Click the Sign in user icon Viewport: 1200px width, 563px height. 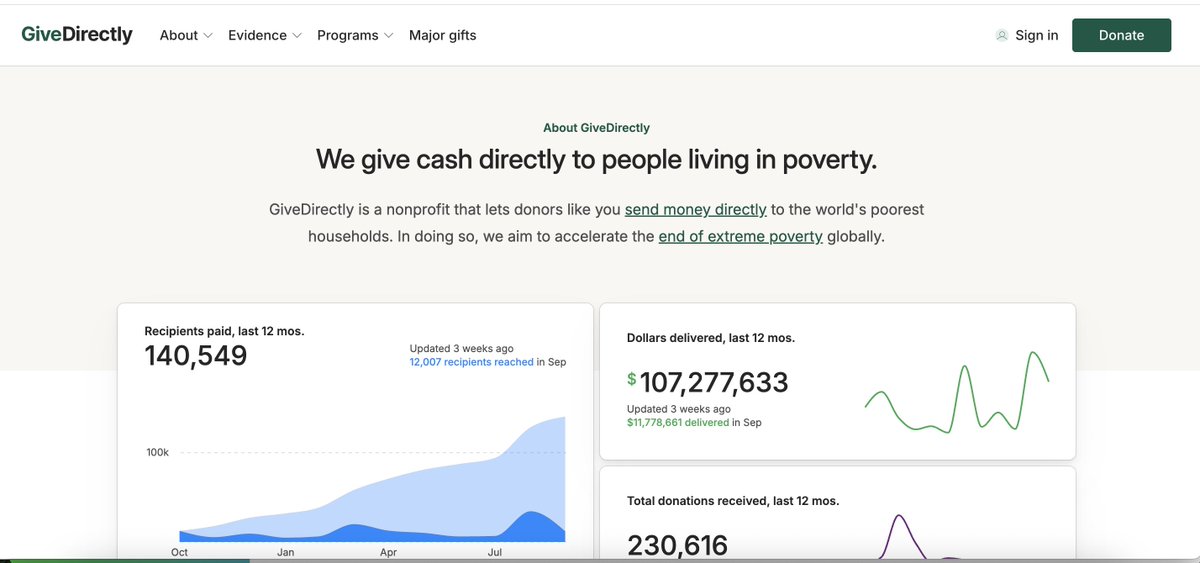click(x=1002, y=35)
